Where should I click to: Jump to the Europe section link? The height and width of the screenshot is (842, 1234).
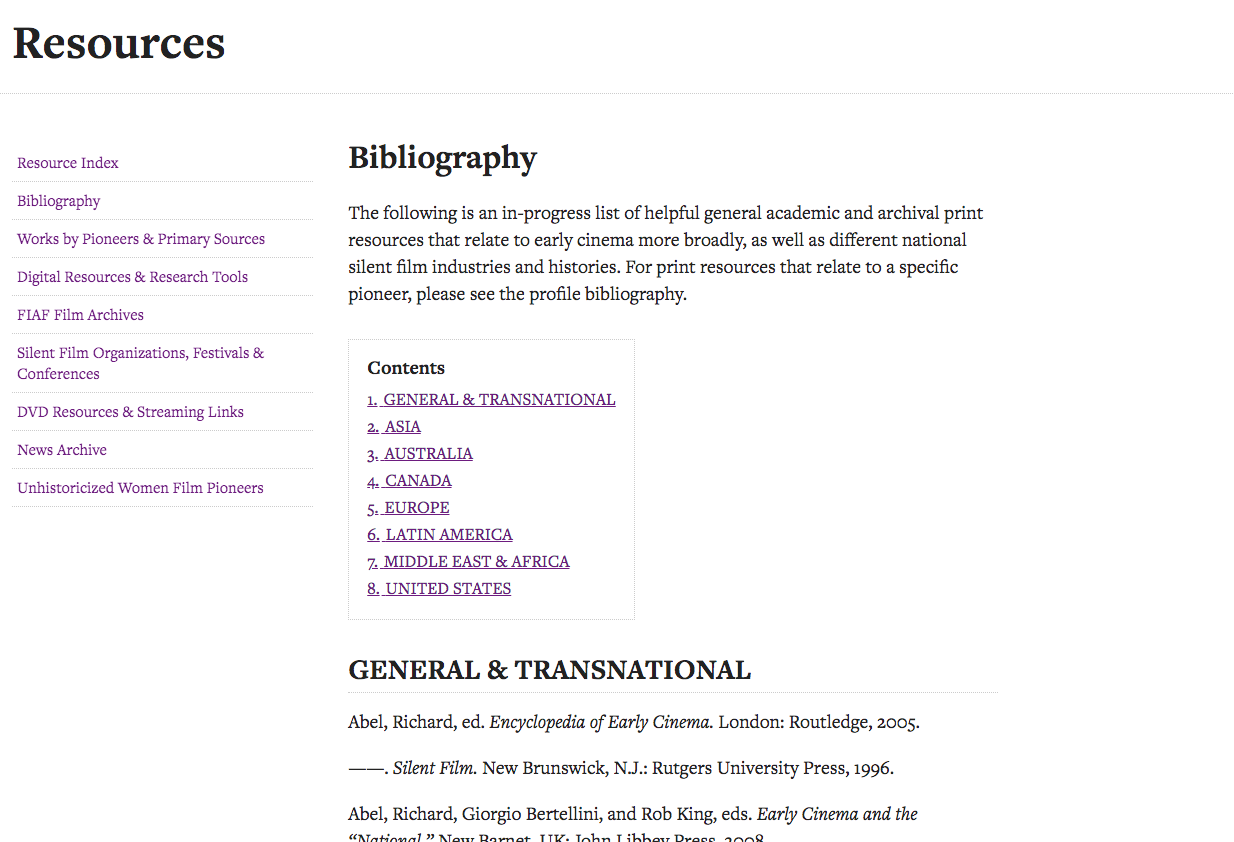pos(408,508)
